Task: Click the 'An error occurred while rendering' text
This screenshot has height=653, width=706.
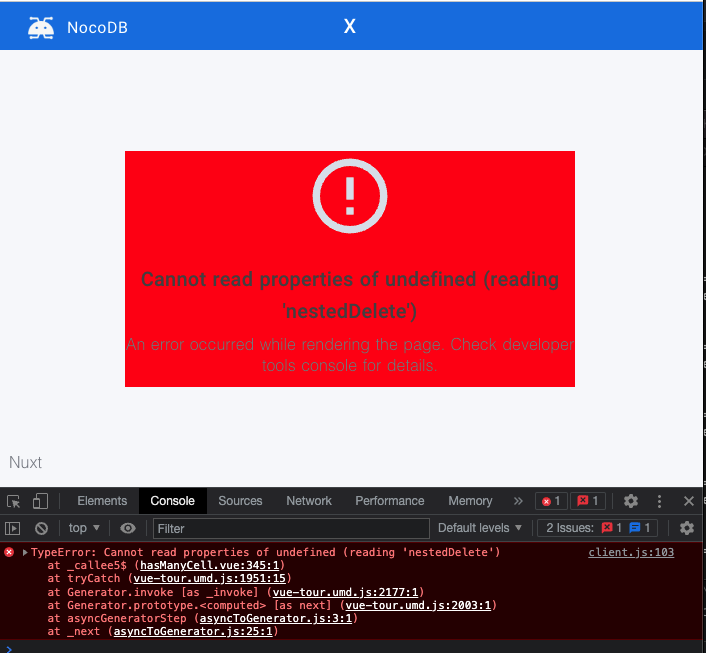Action: tap(350, 355)
